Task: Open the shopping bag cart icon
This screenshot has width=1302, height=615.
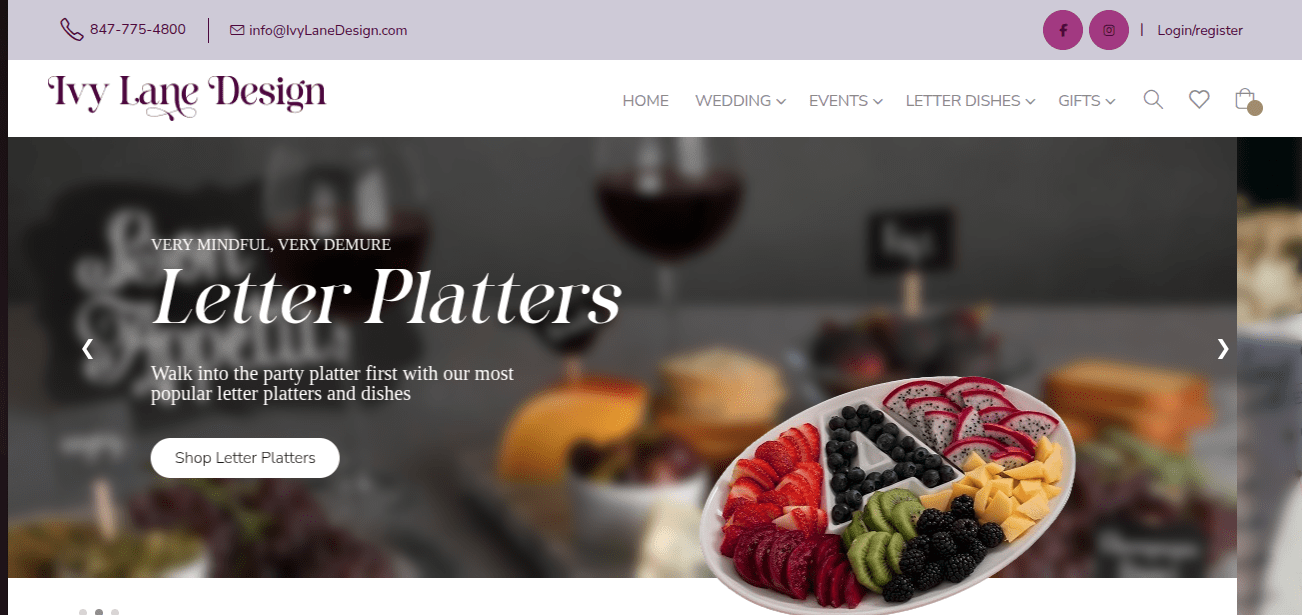Action: (1246, 100)
